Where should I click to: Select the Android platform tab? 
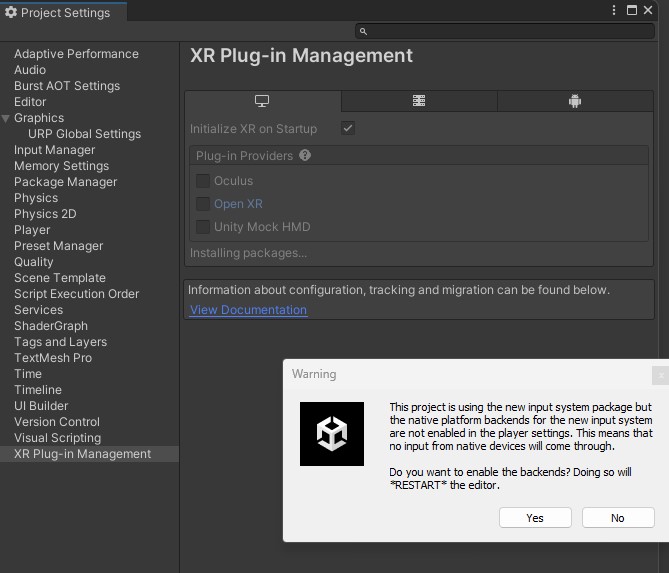575,101
